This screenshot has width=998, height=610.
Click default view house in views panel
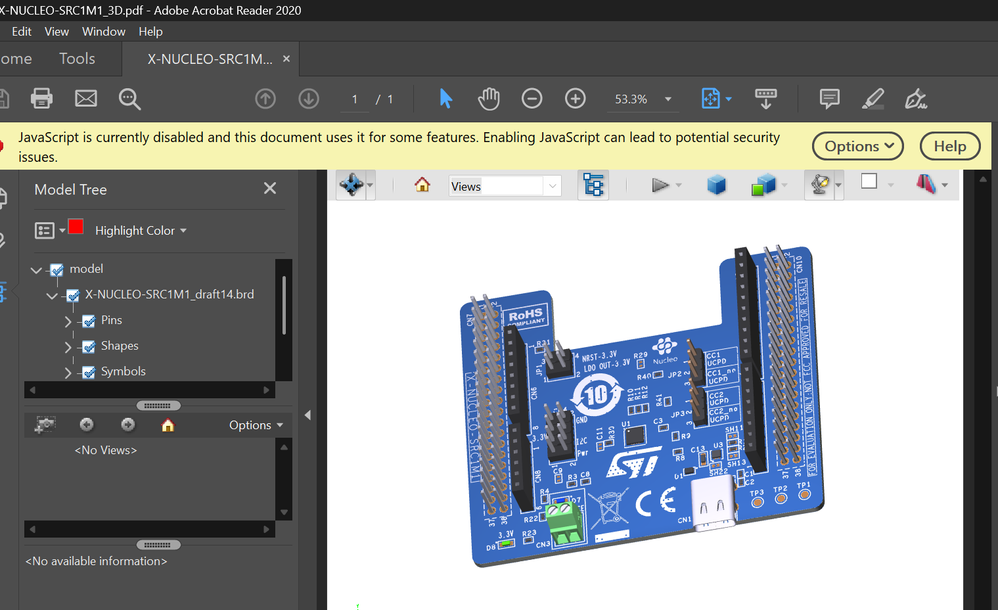coord(167,425)
